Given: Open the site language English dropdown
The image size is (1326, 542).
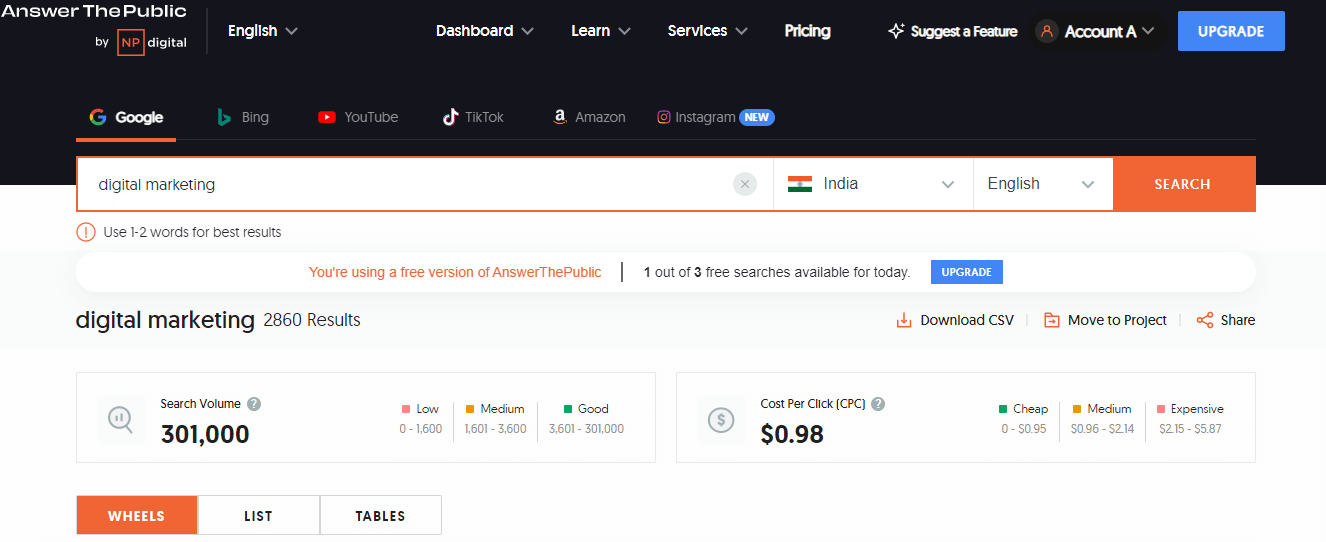Looking at the screenshot, I should point(263,31).
